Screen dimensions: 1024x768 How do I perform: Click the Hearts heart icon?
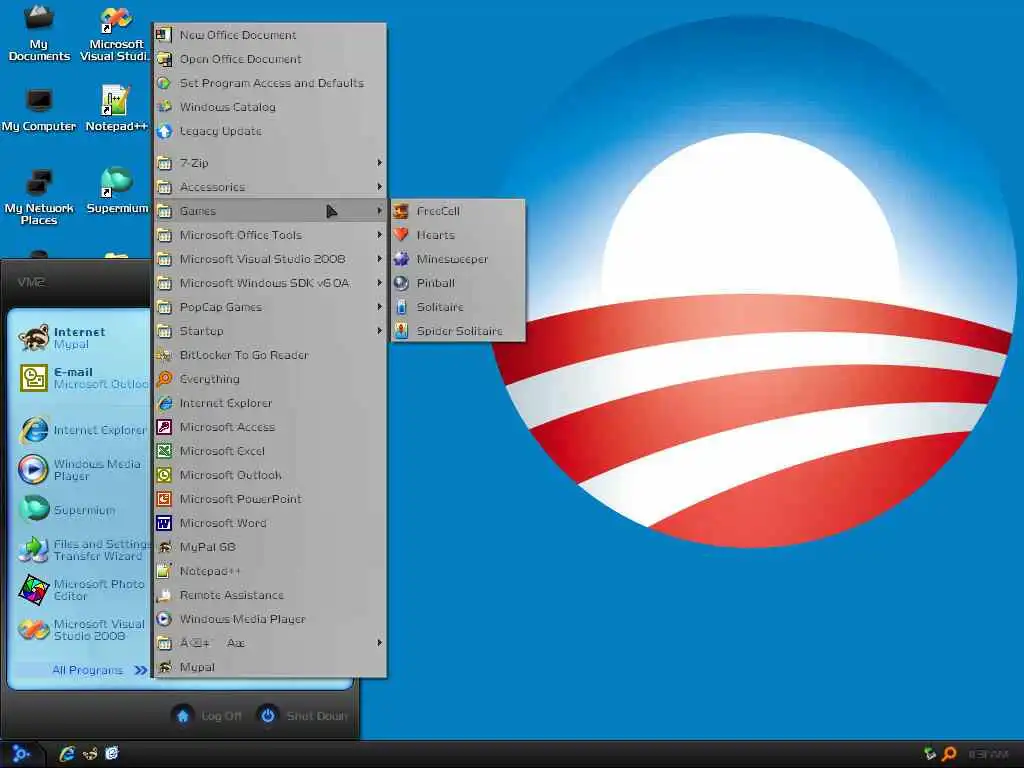pos(401,234)
